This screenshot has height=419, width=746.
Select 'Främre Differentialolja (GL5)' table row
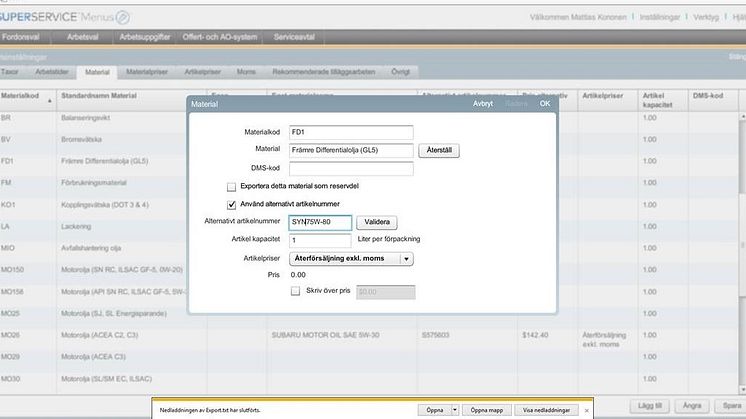pos(105,161)
